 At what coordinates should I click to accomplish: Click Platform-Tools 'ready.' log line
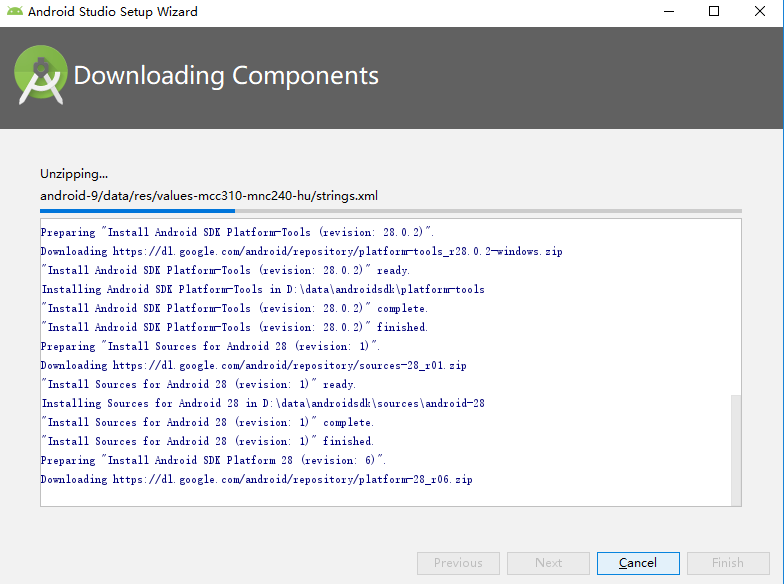click(x=226, y=270)
